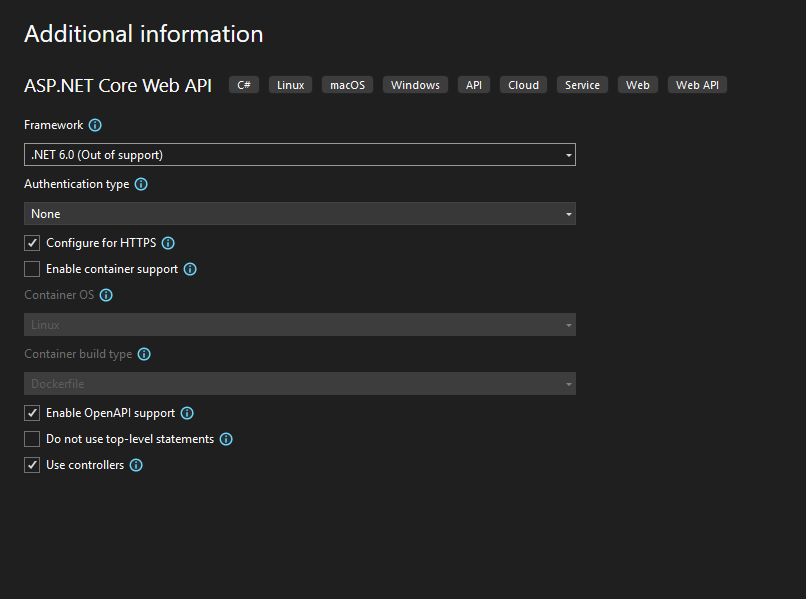Viewport: 806px width, 599px height.
Task: Click the Use controllers info icon
Action: click(x=136, y=465)
